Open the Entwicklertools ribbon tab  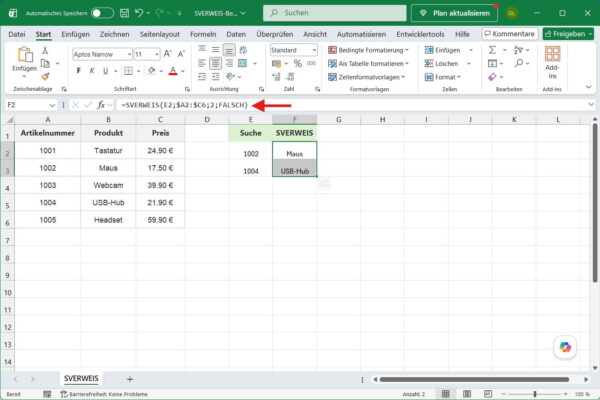point(420,34)
